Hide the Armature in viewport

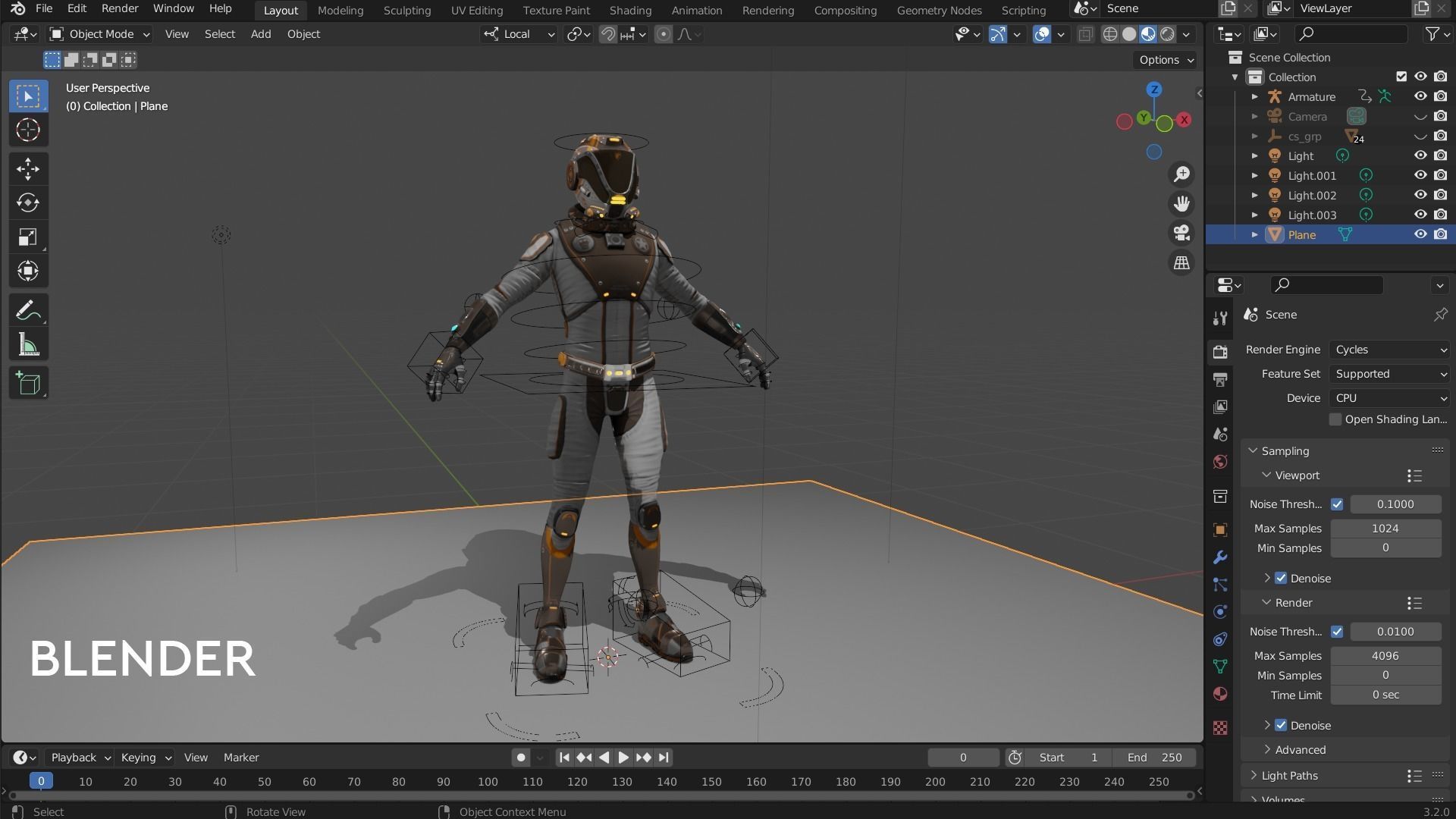point(1420,96)
